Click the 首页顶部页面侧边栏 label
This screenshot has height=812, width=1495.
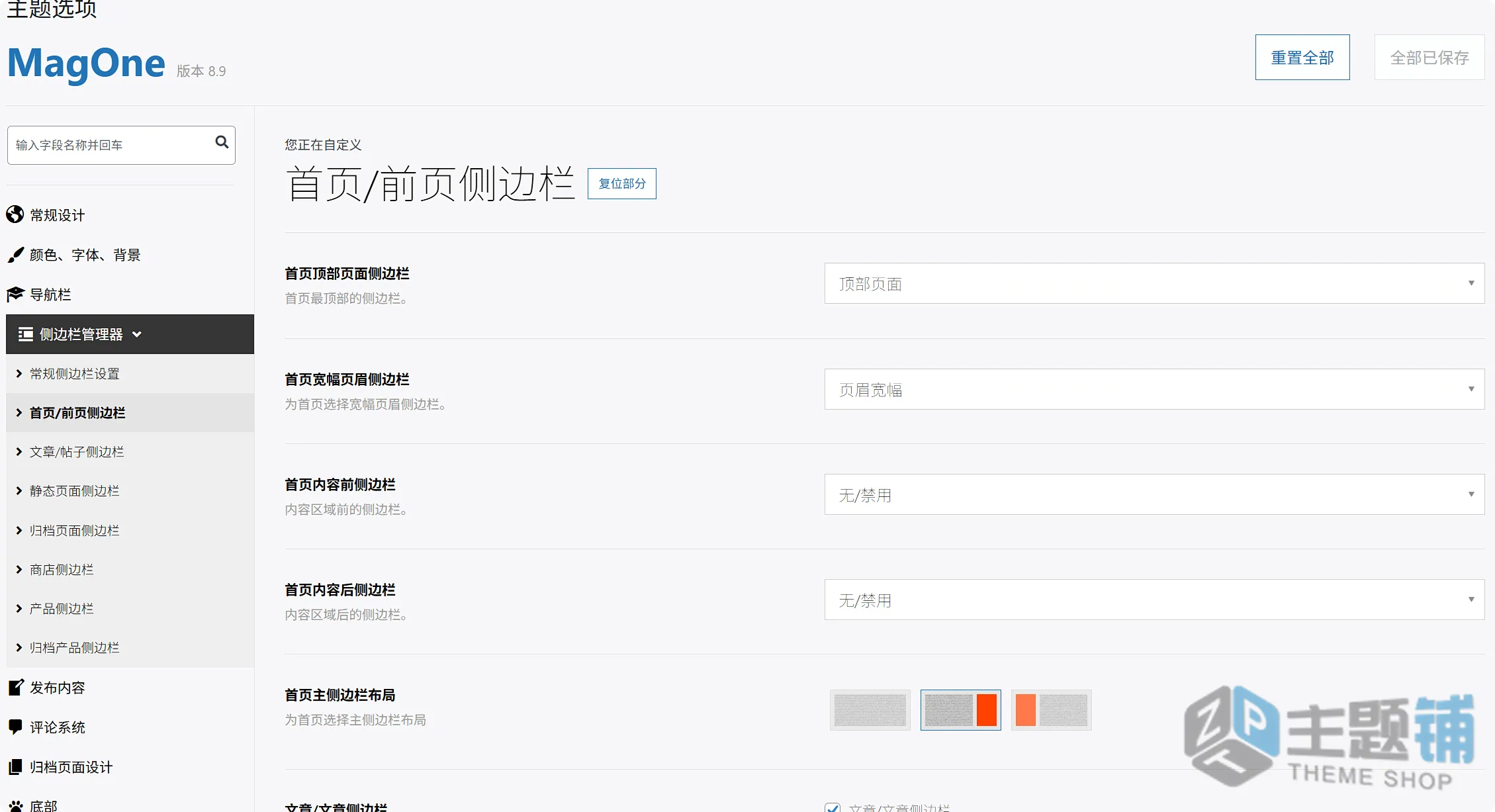pyautogui.click(x=347, y=273)
